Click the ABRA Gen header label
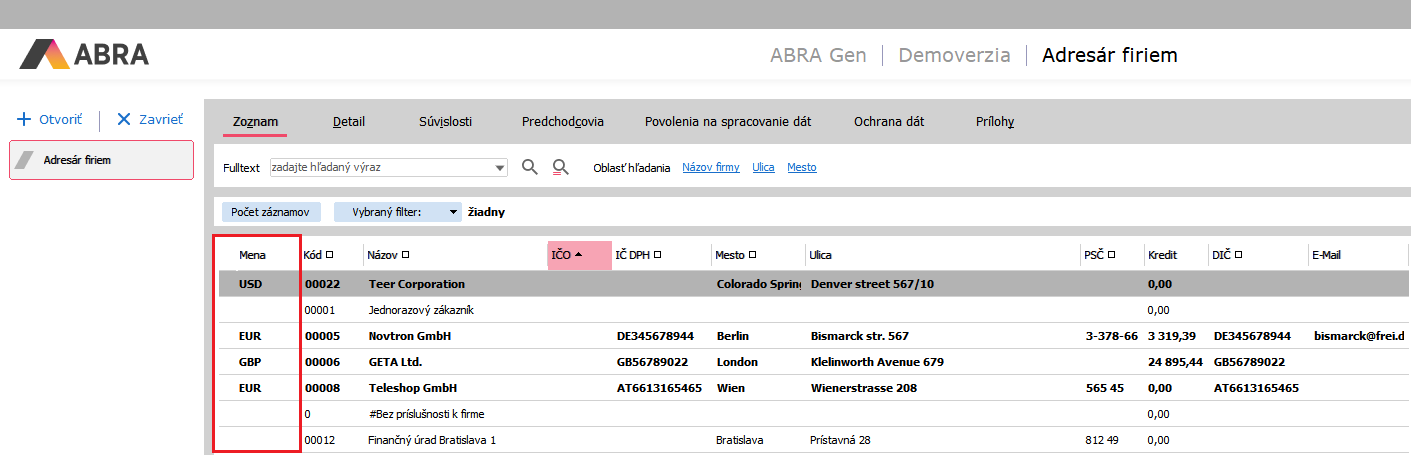The height and width of the screenshot is (455, 1411). [818, 55]
